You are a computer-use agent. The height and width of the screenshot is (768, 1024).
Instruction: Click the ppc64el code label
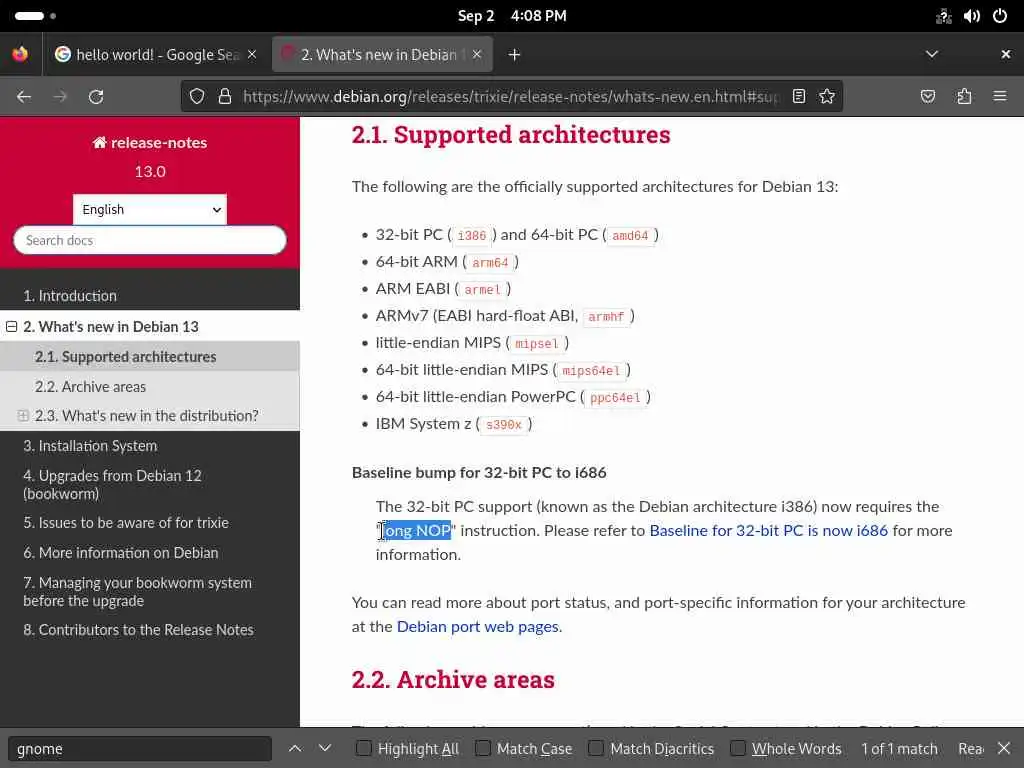point(615,398)
